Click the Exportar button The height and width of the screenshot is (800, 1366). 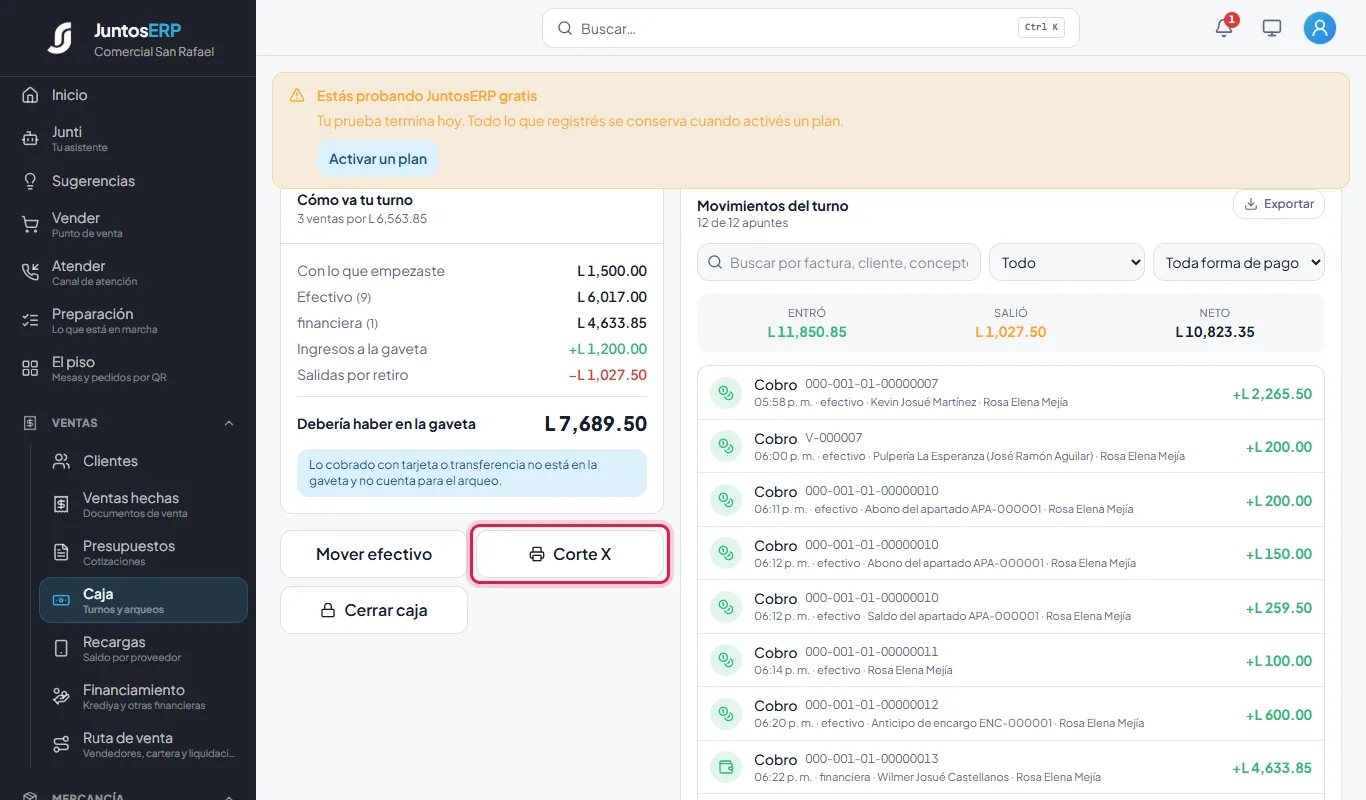[x=1279, y=204]
